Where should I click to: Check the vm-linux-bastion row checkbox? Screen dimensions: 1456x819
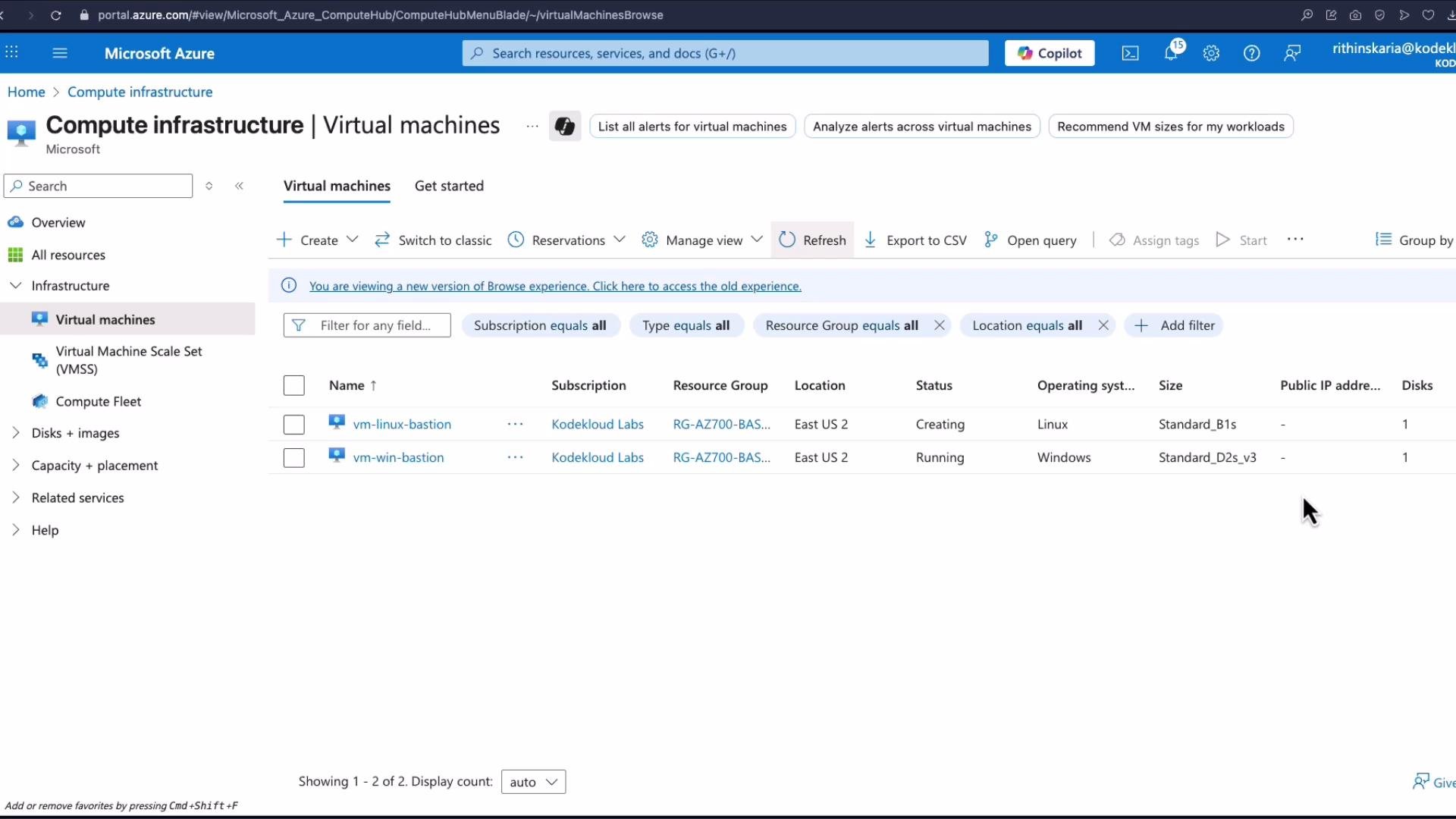point(294,425)
